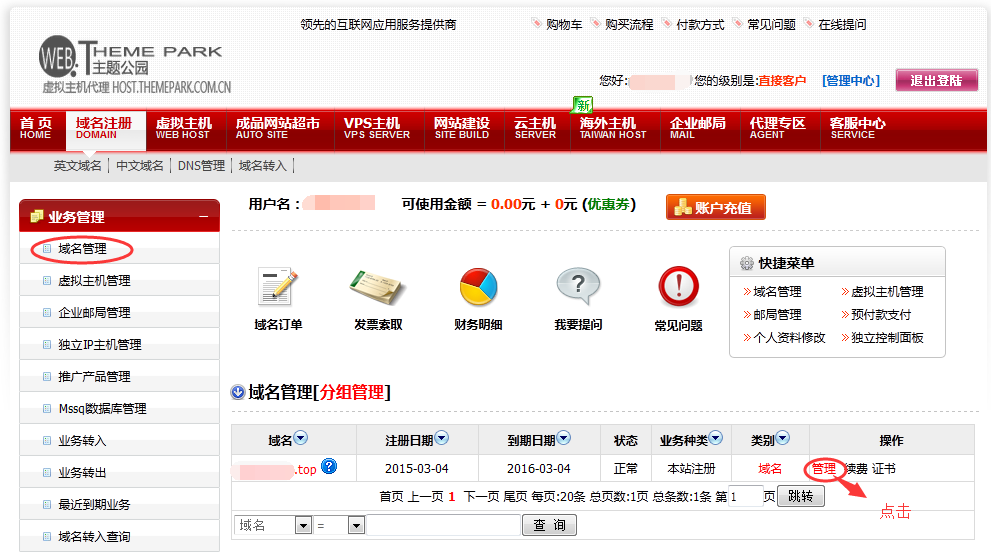Click the 我要提问 question bubble icon
991x552 pixels.
[578, 287]
